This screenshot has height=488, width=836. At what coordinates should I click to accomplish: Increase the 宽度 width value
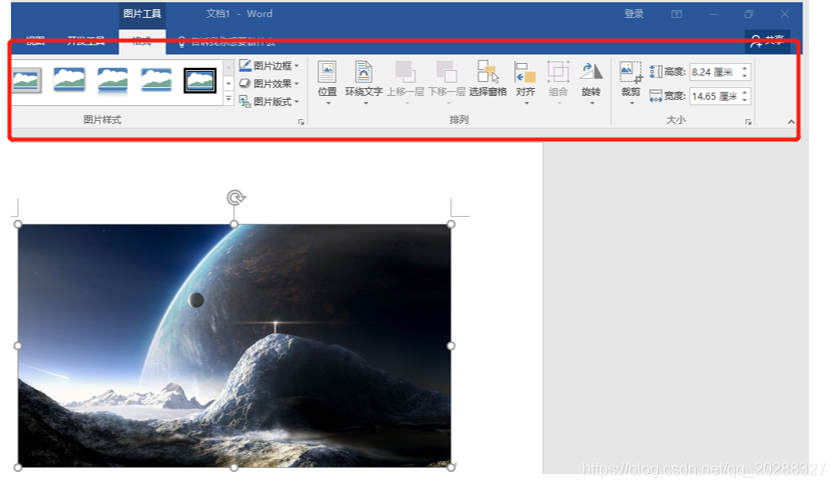pyautogui.click(x=745, y=92)
